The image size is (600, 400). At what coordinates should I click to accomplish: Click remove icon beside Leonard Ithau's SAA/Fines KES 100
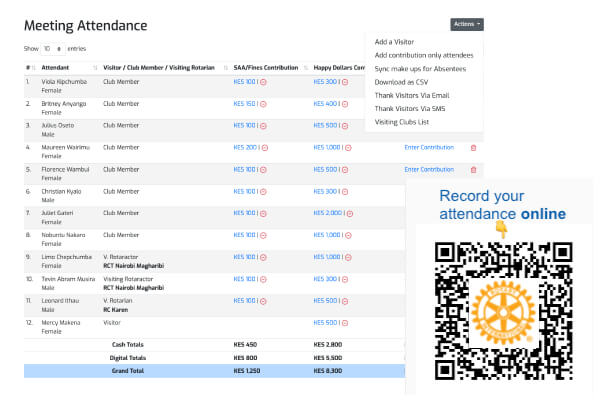tap(263, 301)
